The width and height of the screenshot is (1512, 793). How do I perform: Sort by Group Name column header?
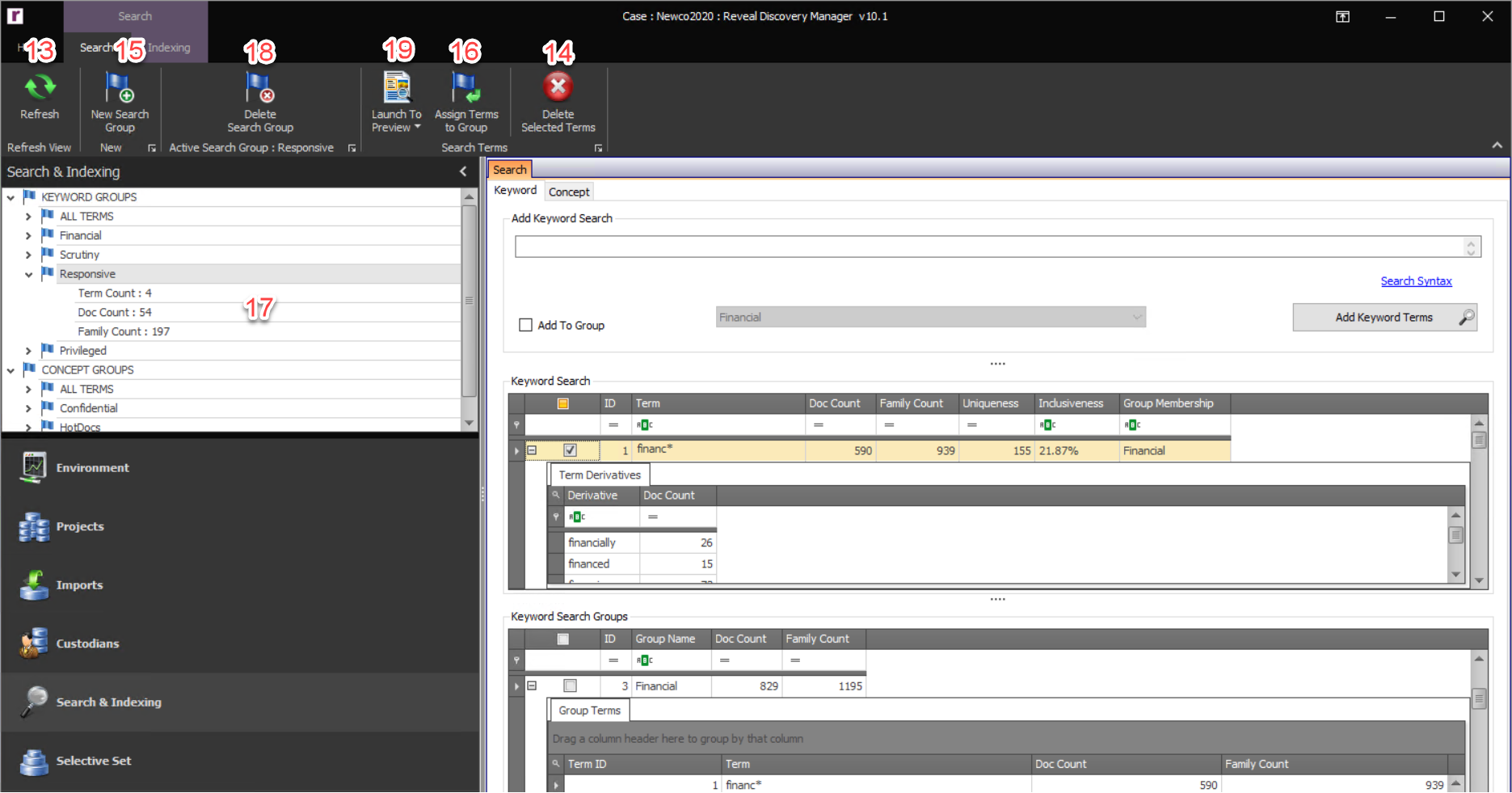click(x=671, y=639)
